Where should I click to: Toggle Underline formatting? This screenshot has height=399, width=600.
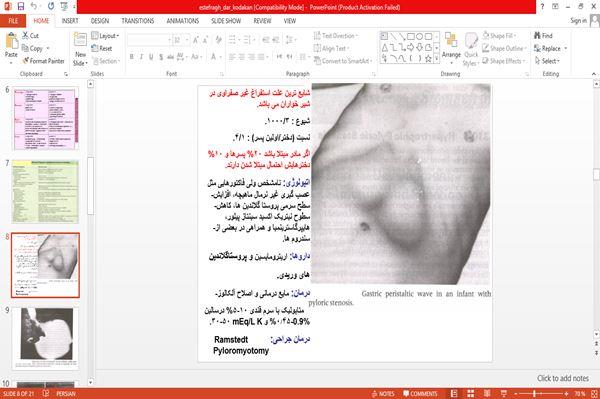tap(151, 57)
